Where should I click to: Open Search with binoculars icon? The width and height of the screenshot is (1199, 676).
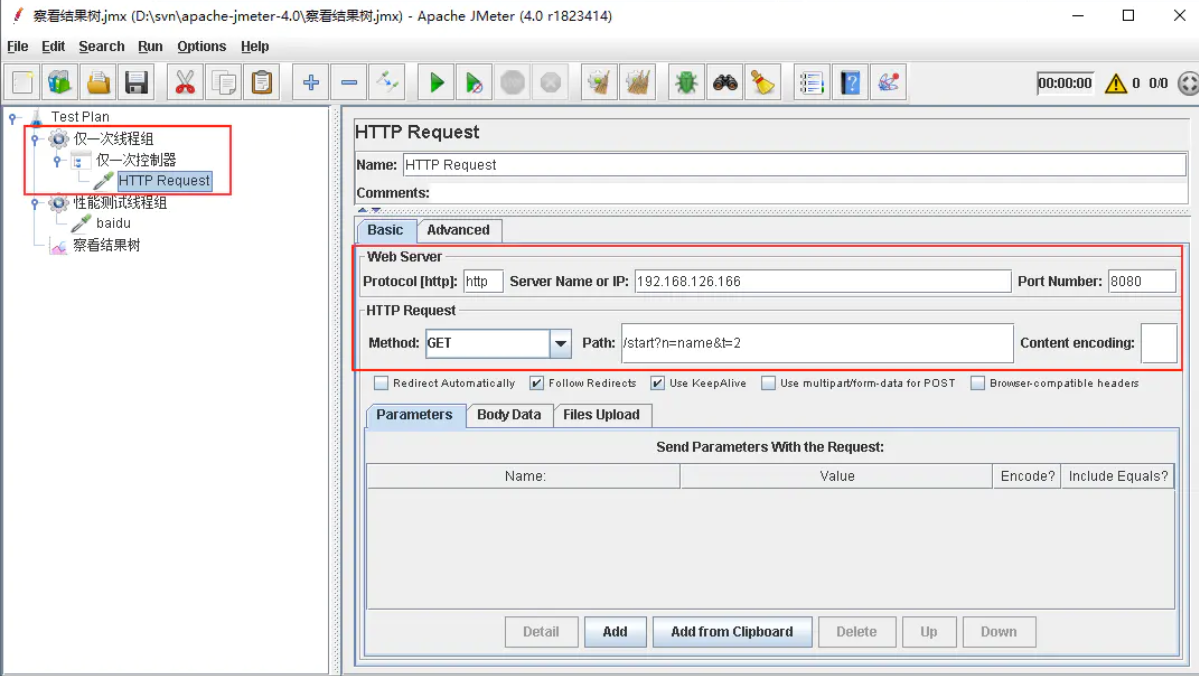[x=725, y=83]
